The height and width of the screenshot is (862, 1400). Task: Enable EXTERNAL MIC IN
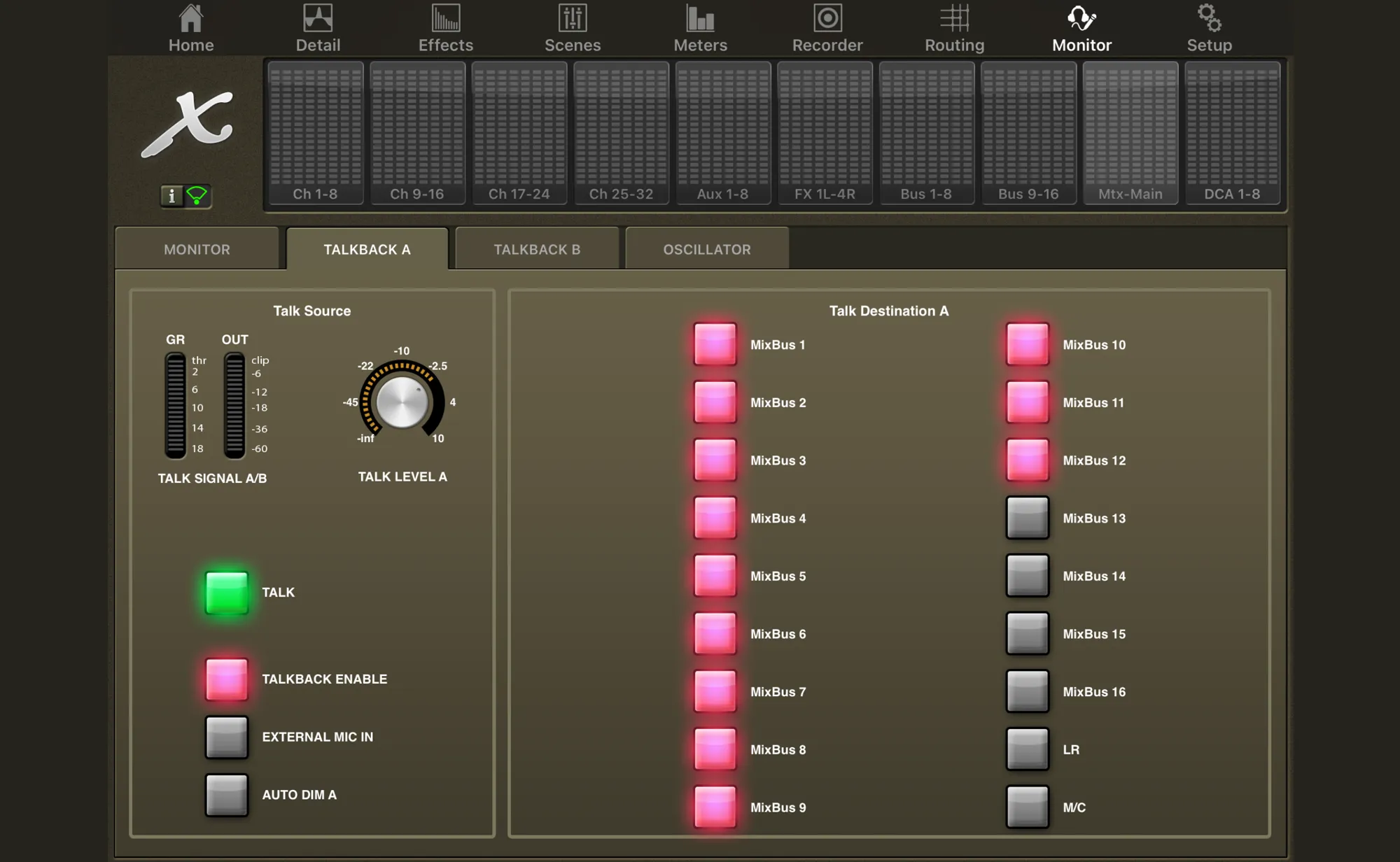pyautogui.click(x=226, y=737)
